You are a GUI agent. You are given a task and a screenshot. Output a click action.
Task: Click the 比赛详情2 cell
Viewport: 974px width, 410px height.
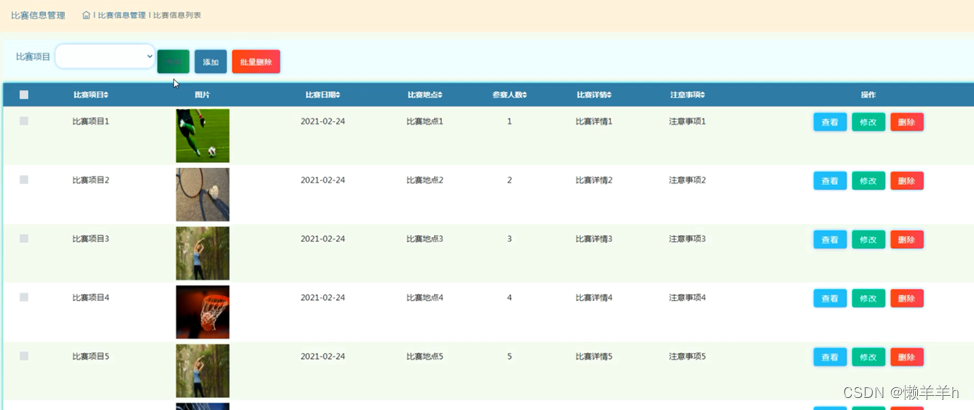click(594, 180)
